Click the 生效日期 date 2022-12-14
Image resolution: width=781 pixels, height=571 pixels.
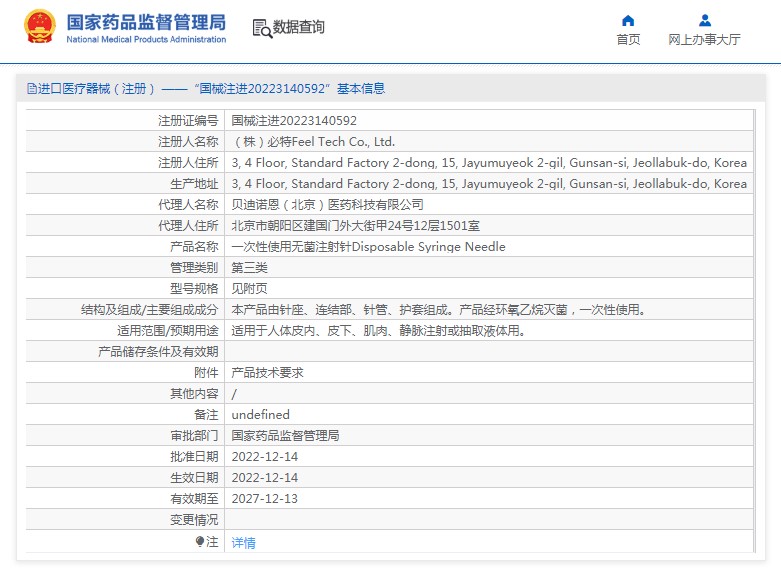(264, 477)
